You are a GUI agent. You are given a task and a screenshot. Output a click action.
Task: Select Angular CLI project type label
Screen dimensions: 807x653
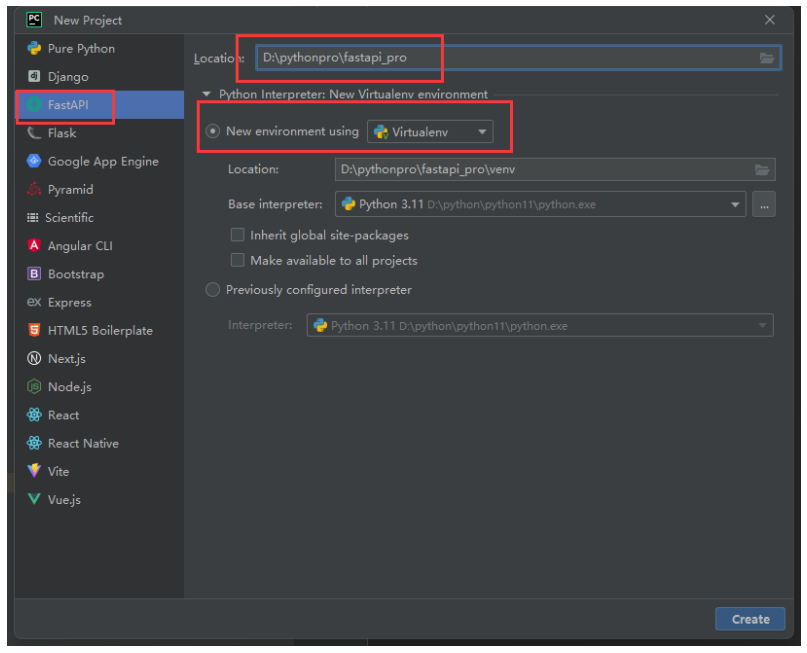80,246
